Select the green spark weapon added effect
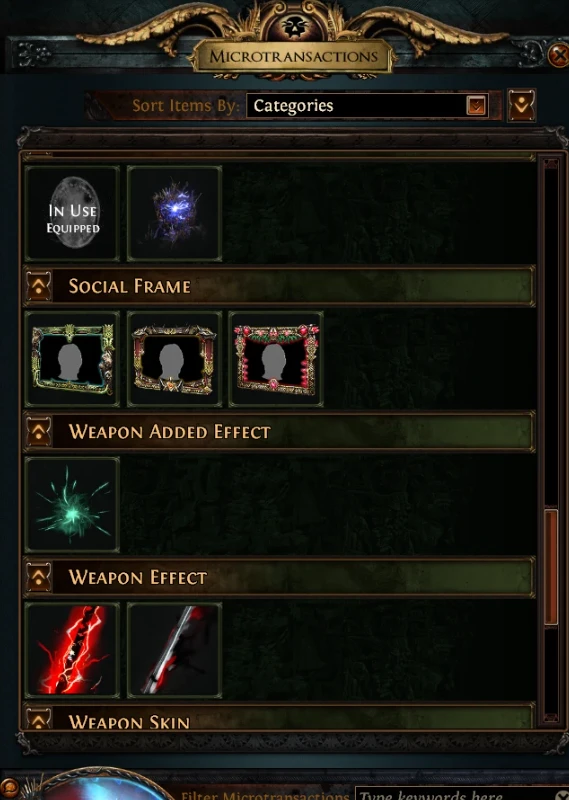 point(72,505)
